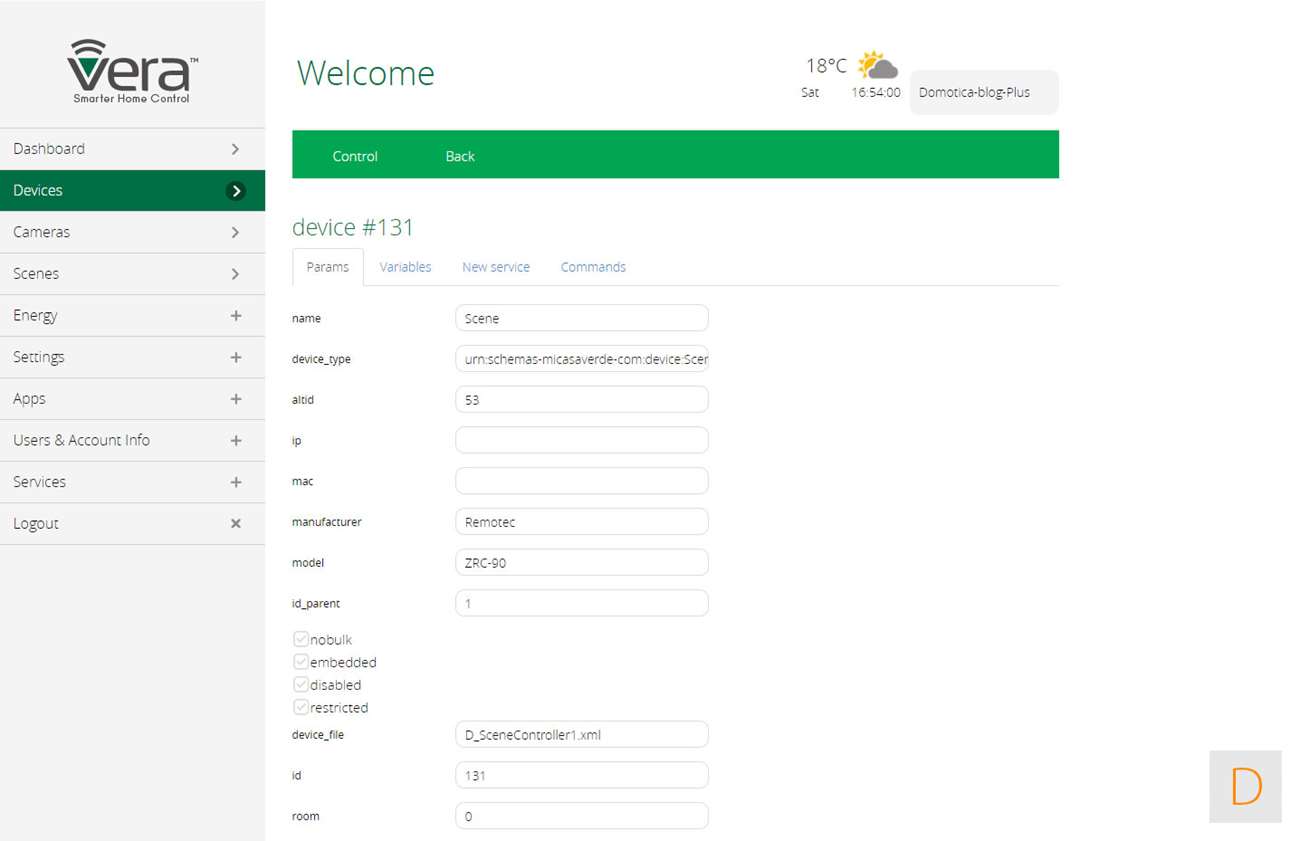Open the Commands tab
This screenshot has height=841, width=1300.
coord(593,267)
